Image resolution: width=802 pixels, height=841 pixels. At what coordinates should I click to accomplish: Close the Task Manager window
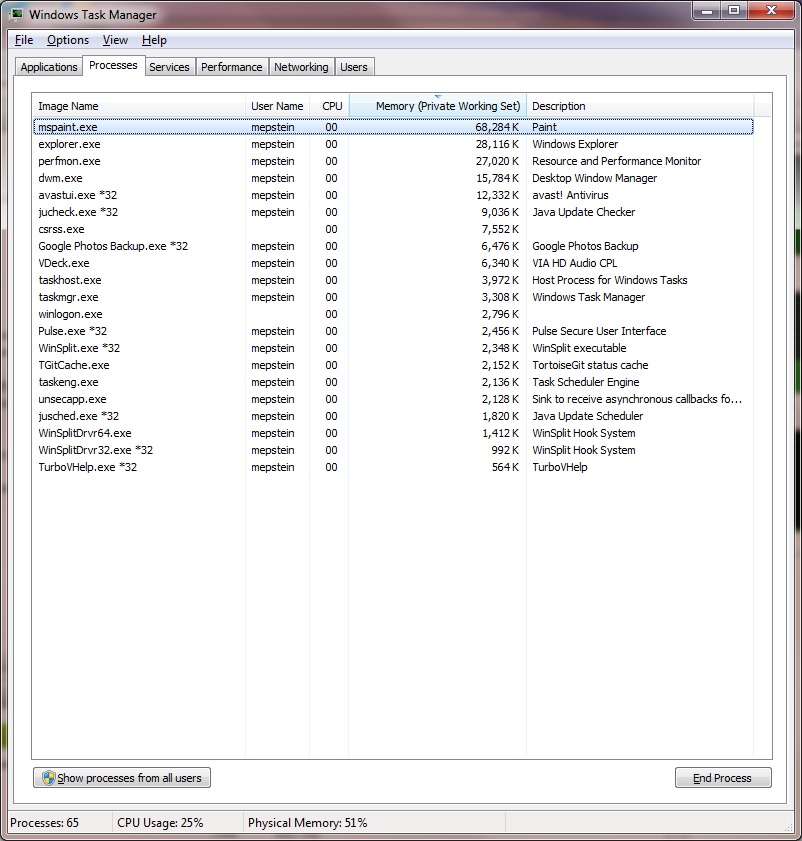(x=770, y=11)
